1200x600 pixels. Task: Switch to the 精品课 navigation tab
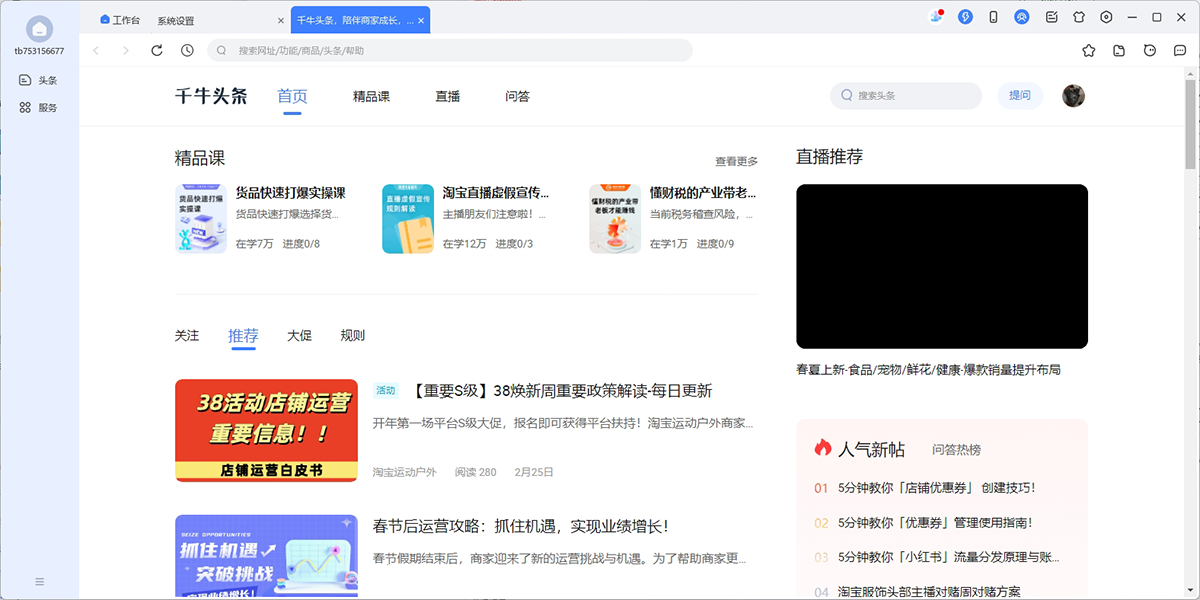click(371, 96)
